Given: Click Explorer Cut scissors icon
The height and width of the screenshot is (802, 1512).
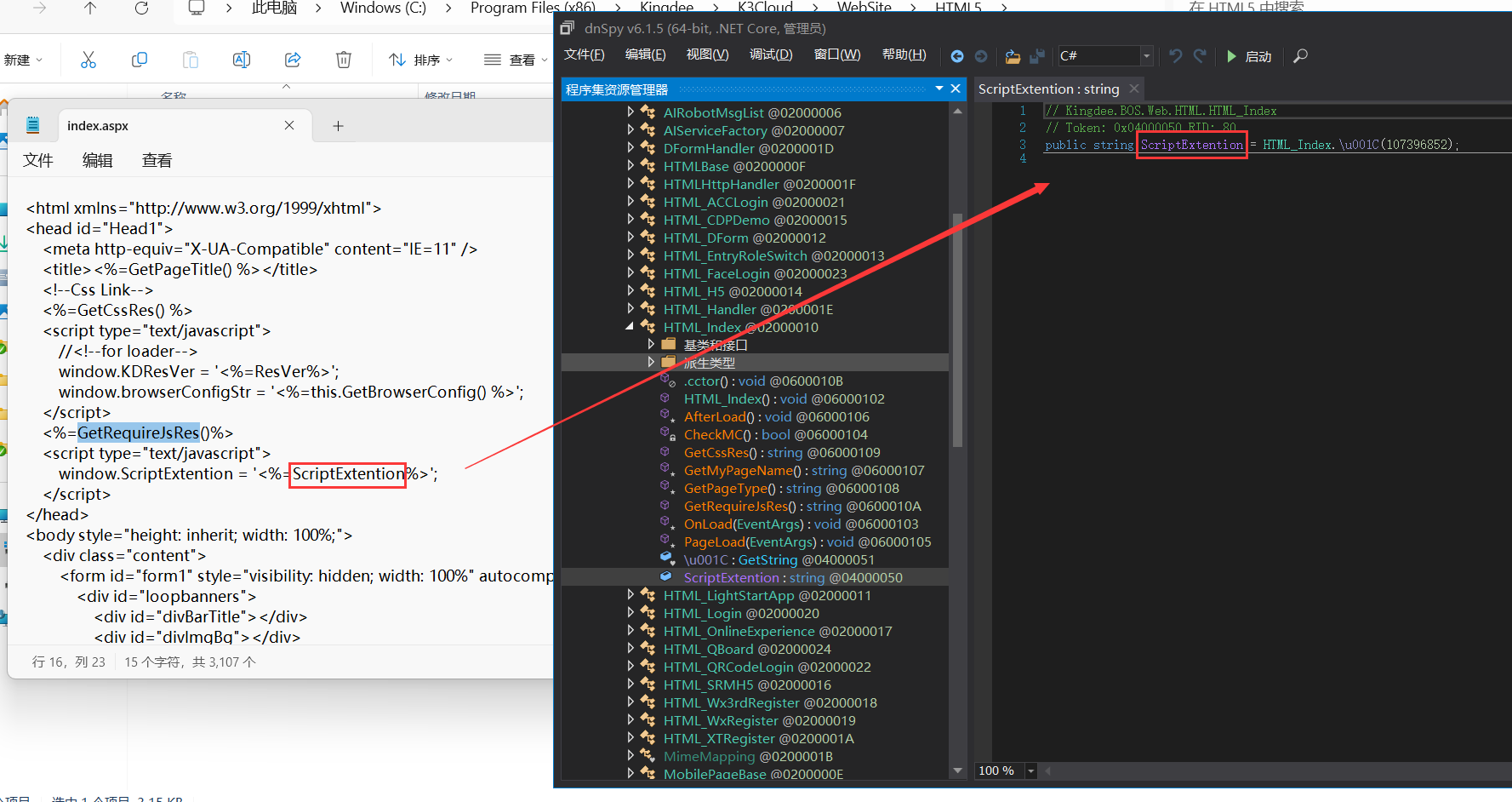Looking at the screenshot, I should click(x=88, y=60).
